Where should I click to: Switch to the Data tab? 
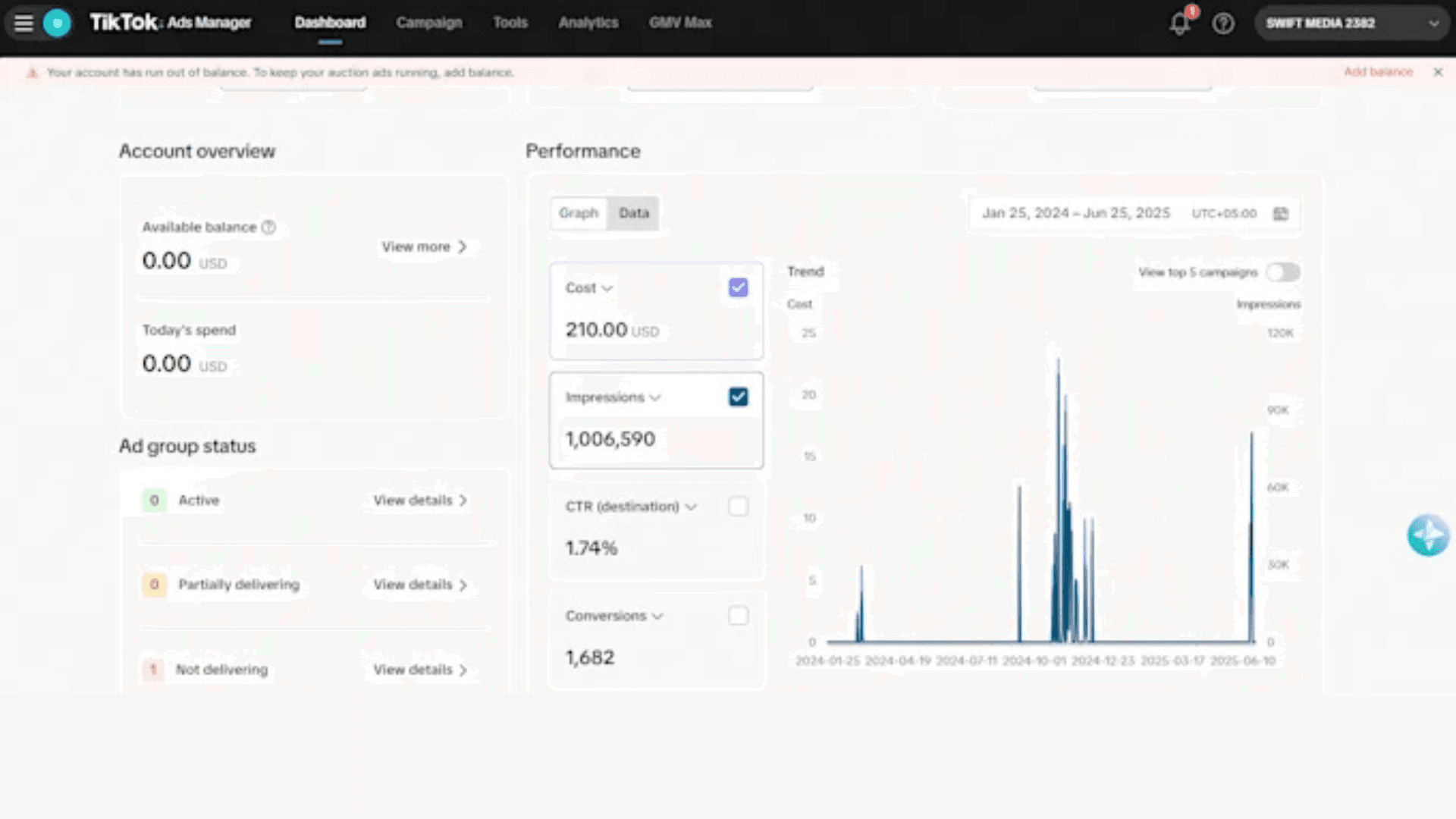634,213
